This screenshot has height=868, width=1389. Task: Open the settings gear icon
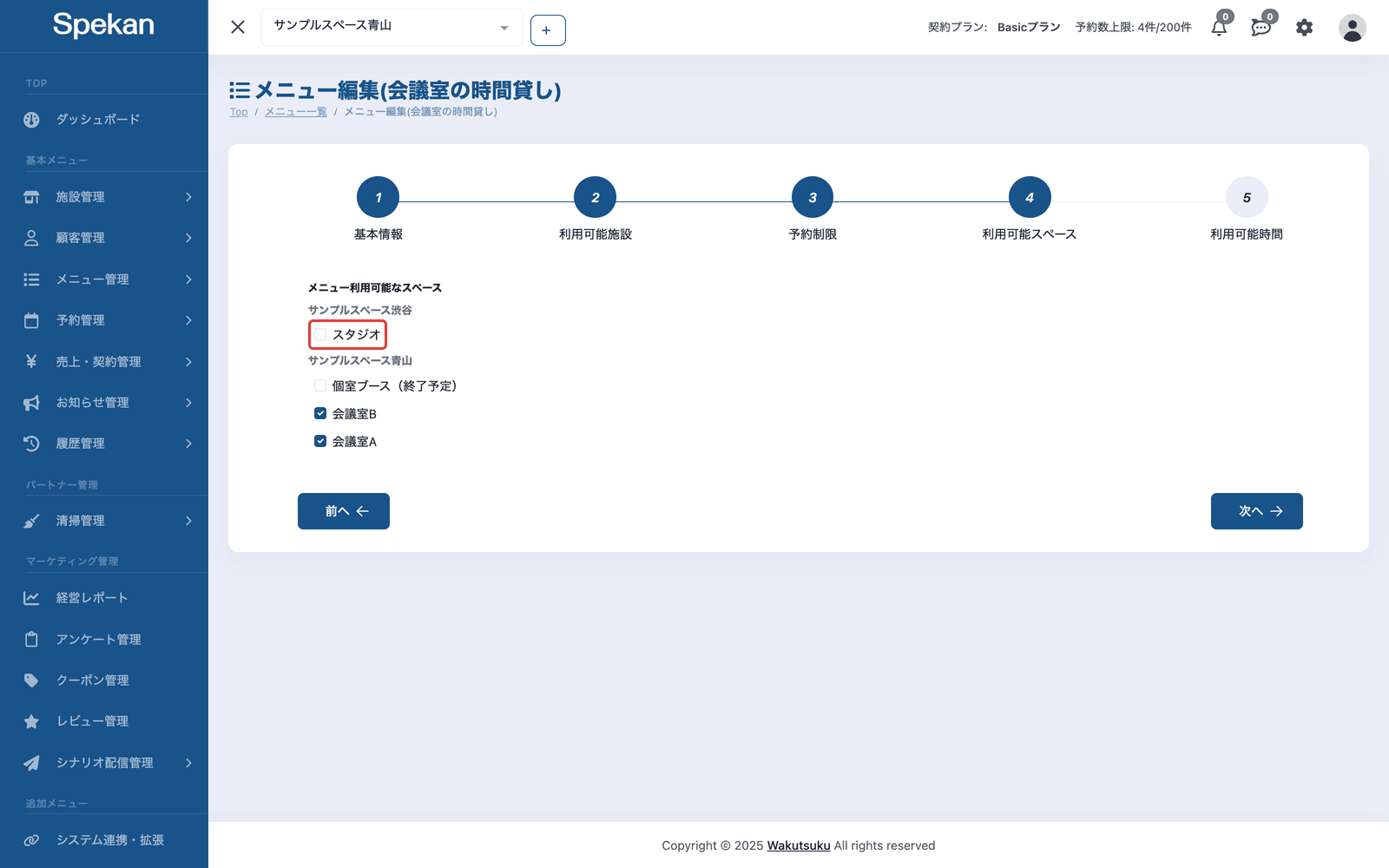coord(1304,28)
